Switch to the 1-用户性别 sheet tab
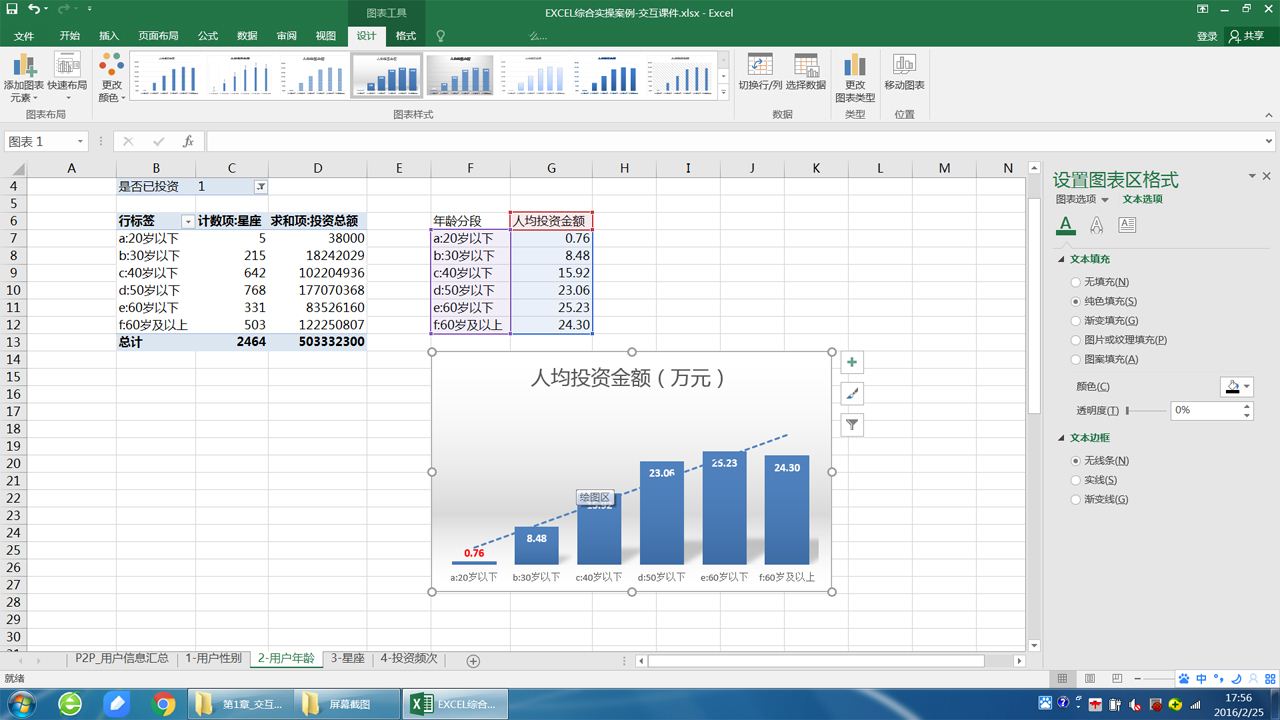Screen dimensions: 1280x720 [x=213, y=659]
